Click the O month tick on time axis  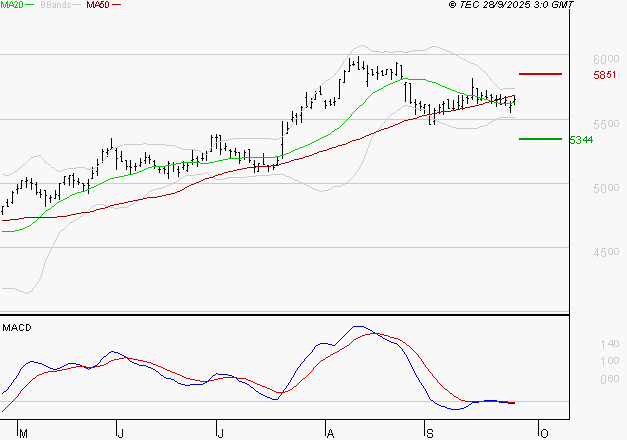(x=544, y=434)
